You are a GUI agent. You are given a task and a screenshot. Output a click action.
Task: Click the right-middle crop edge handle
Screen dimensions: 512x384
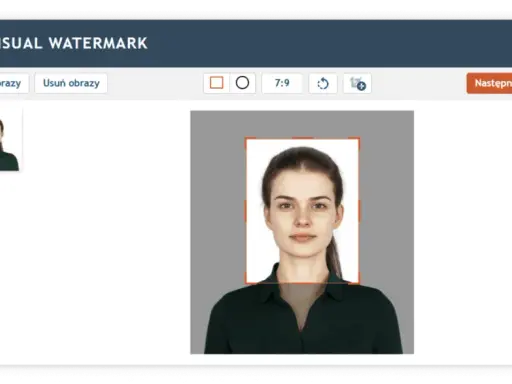tap(359, 211)
